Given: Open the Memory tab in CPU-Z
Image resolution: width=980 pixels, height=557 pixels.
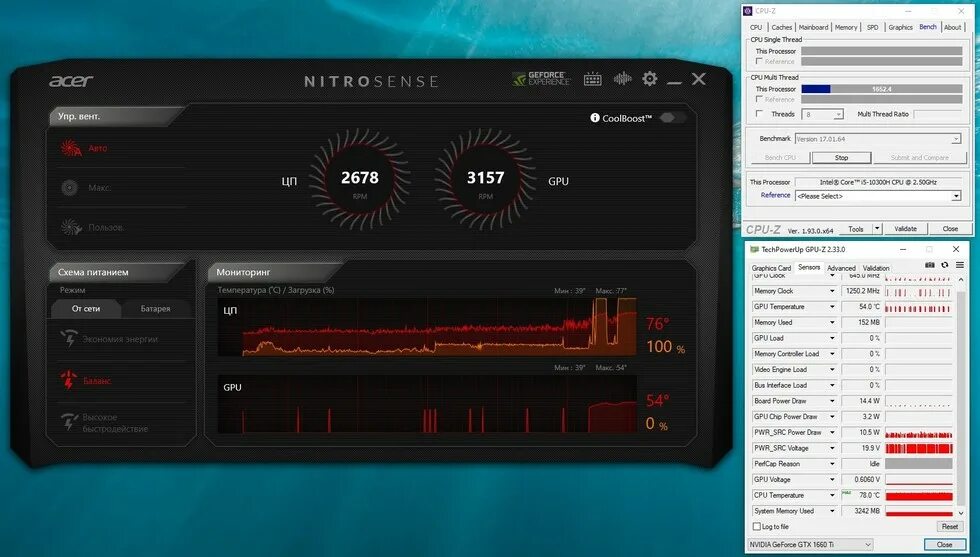Looking at the screenshot, I should click(846, 28).
